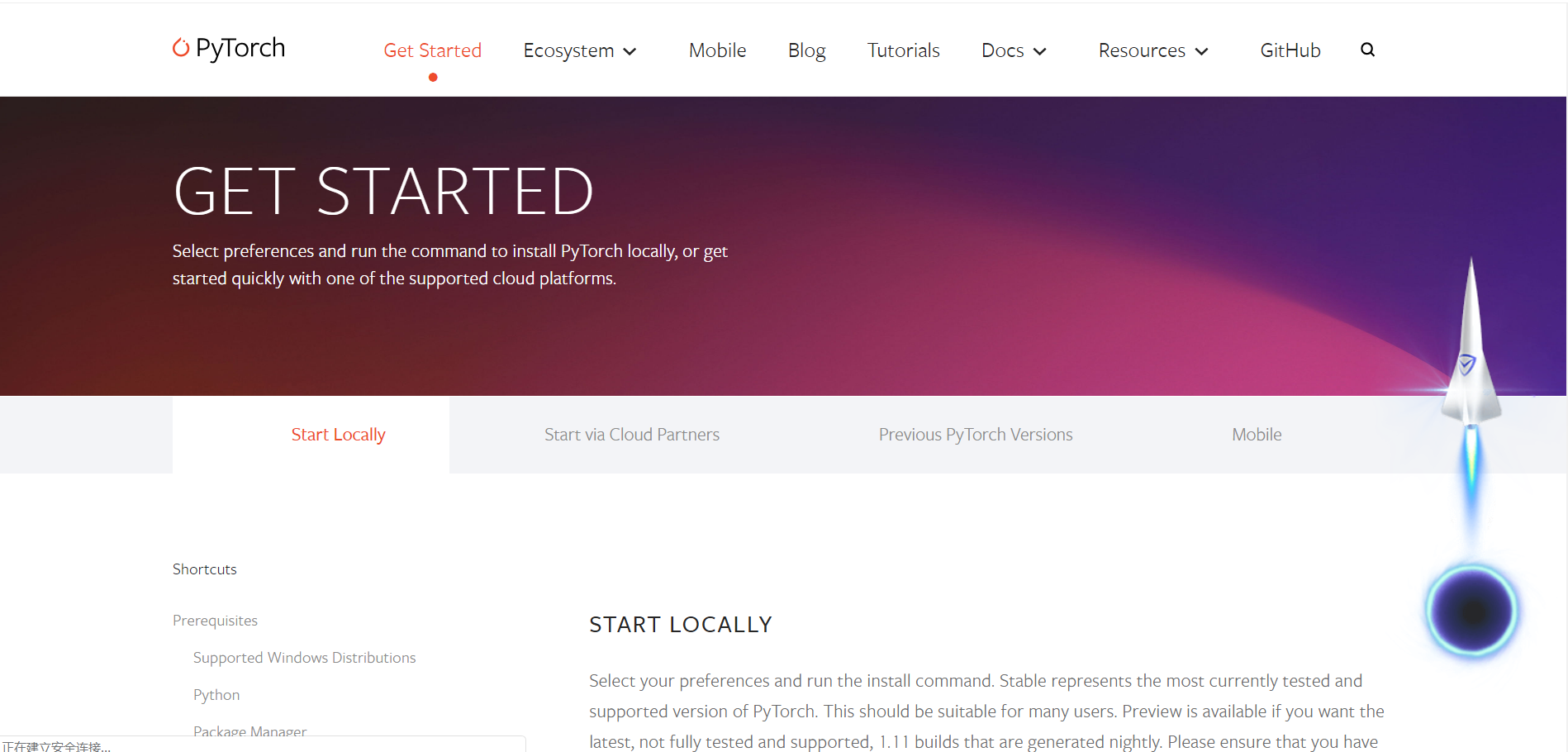The width and height of the screenshot is (1568, 752).
Task: Open Get Started in navigation
Action: tap(432, 50)
